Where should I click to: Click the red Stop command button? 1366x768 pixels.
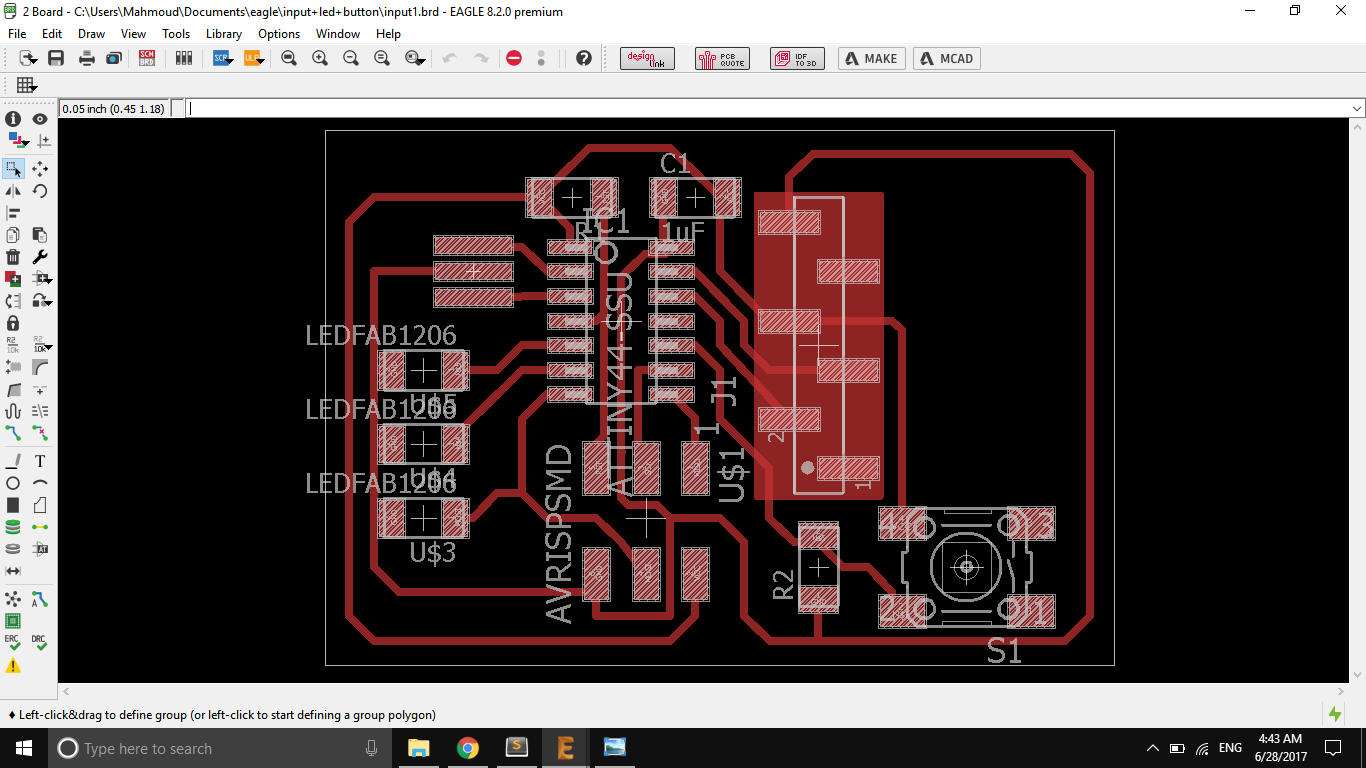coord(514,58)
